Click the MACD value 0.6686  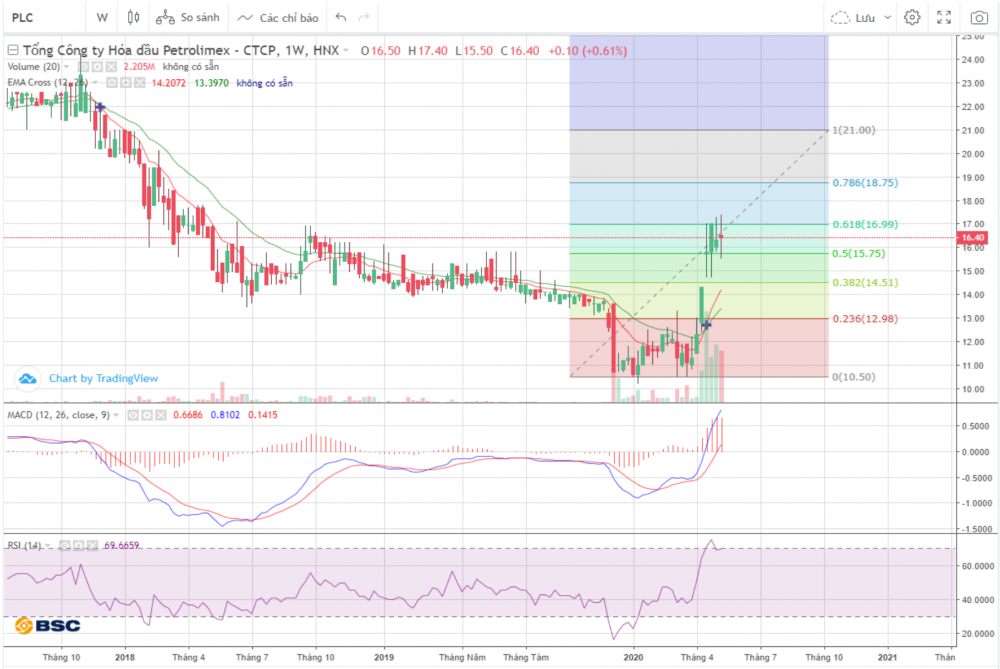tap(188, 415)
